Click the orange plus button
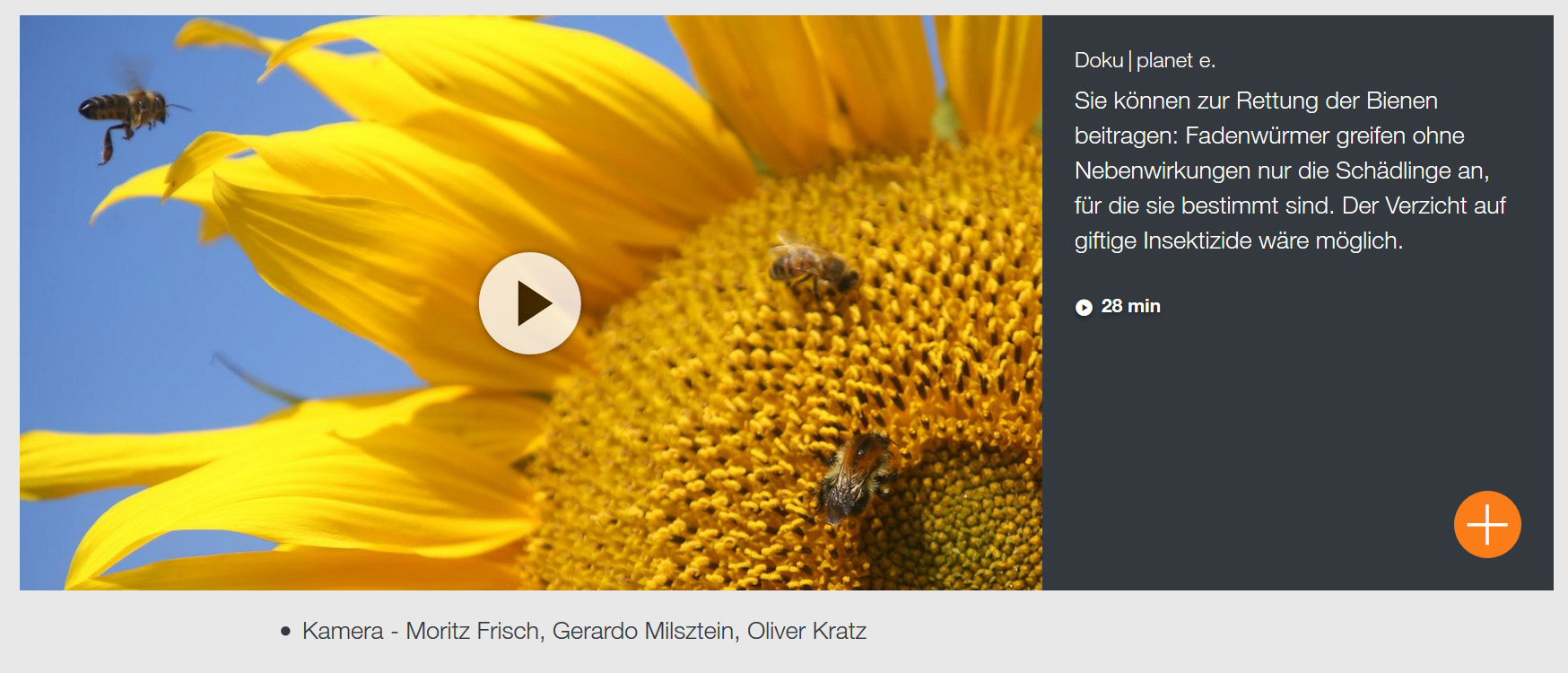Screen dimensions: 1568x673 point(1487,524)
